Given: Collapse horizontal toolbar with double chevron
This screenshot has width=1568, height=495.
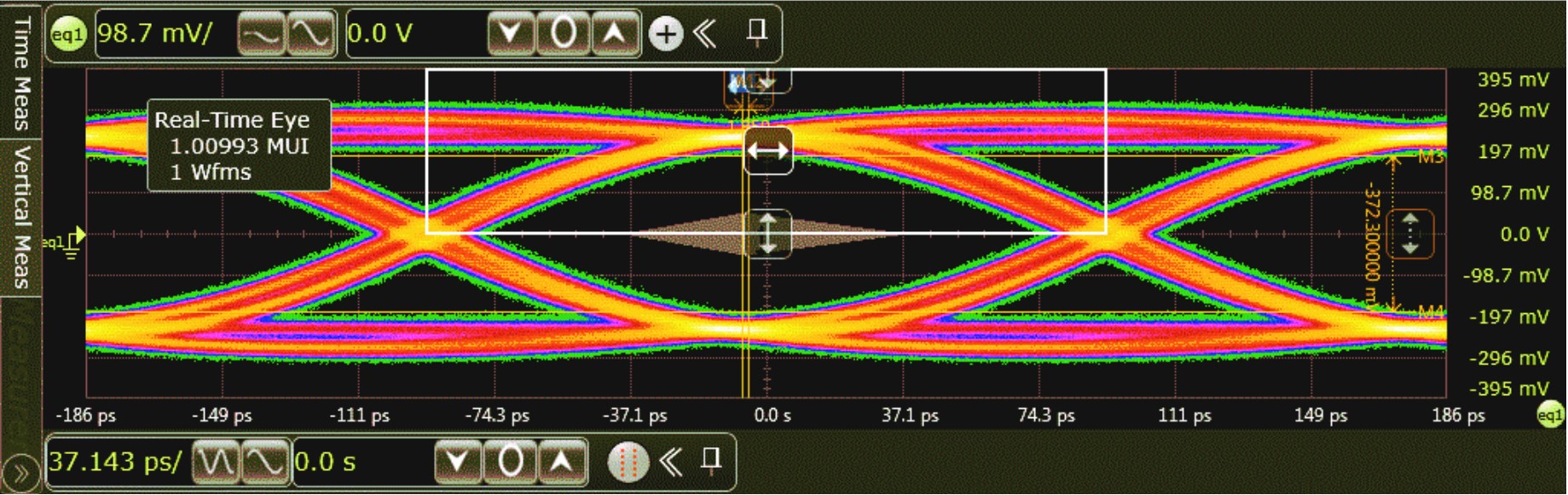Looking at the screenshot, I should (671, 462).
